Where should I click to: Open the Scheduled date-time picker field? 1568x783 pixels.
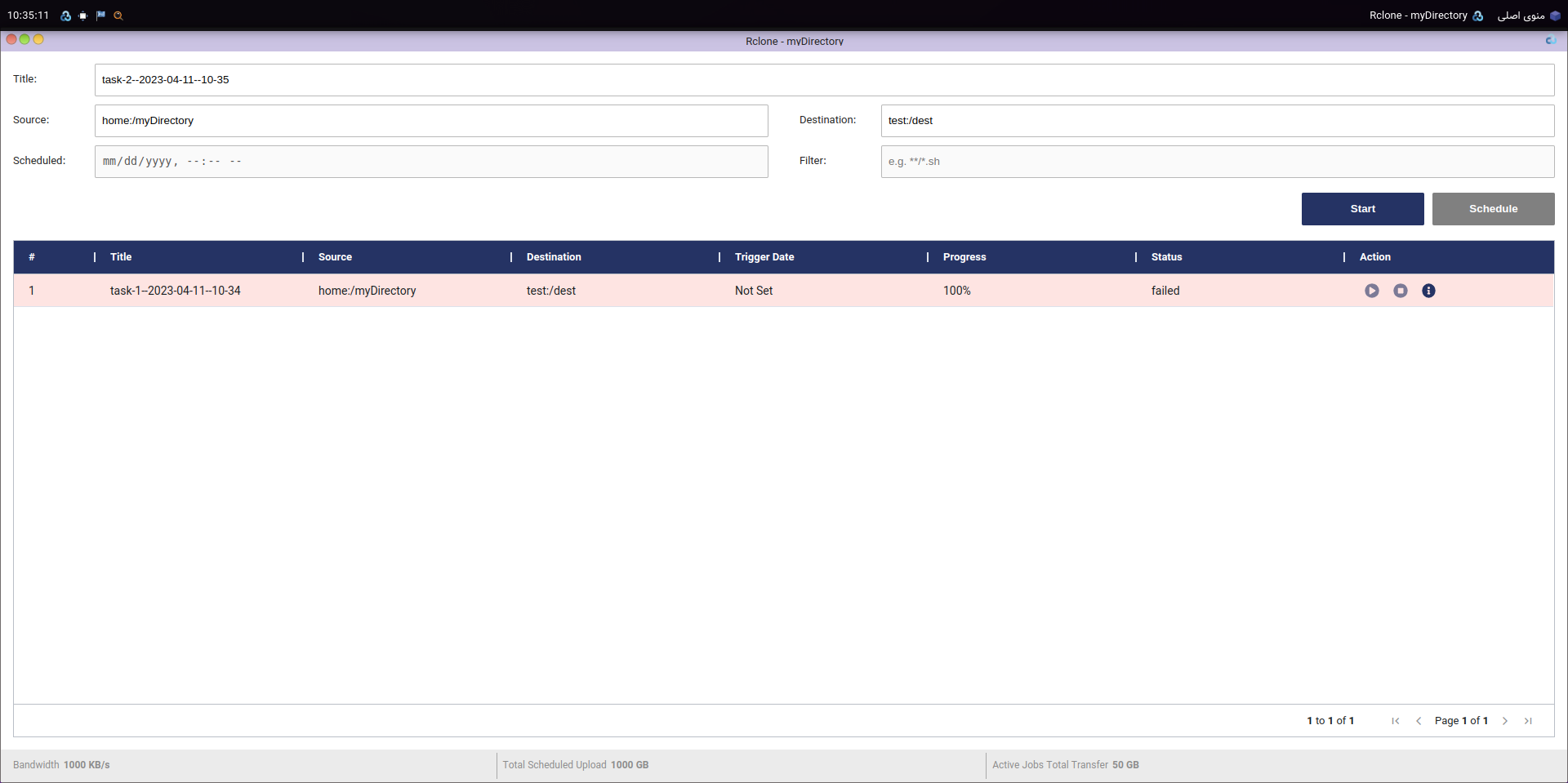click(431, 162)
